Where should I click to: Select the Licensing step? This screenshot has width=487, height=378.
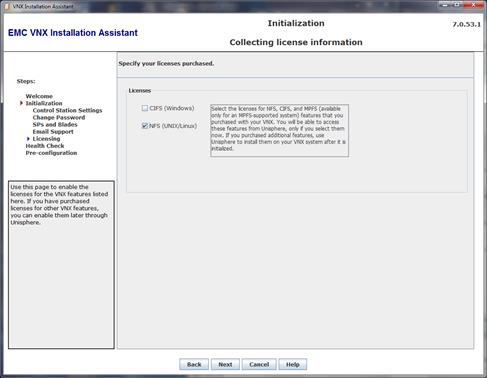point(46,138)
